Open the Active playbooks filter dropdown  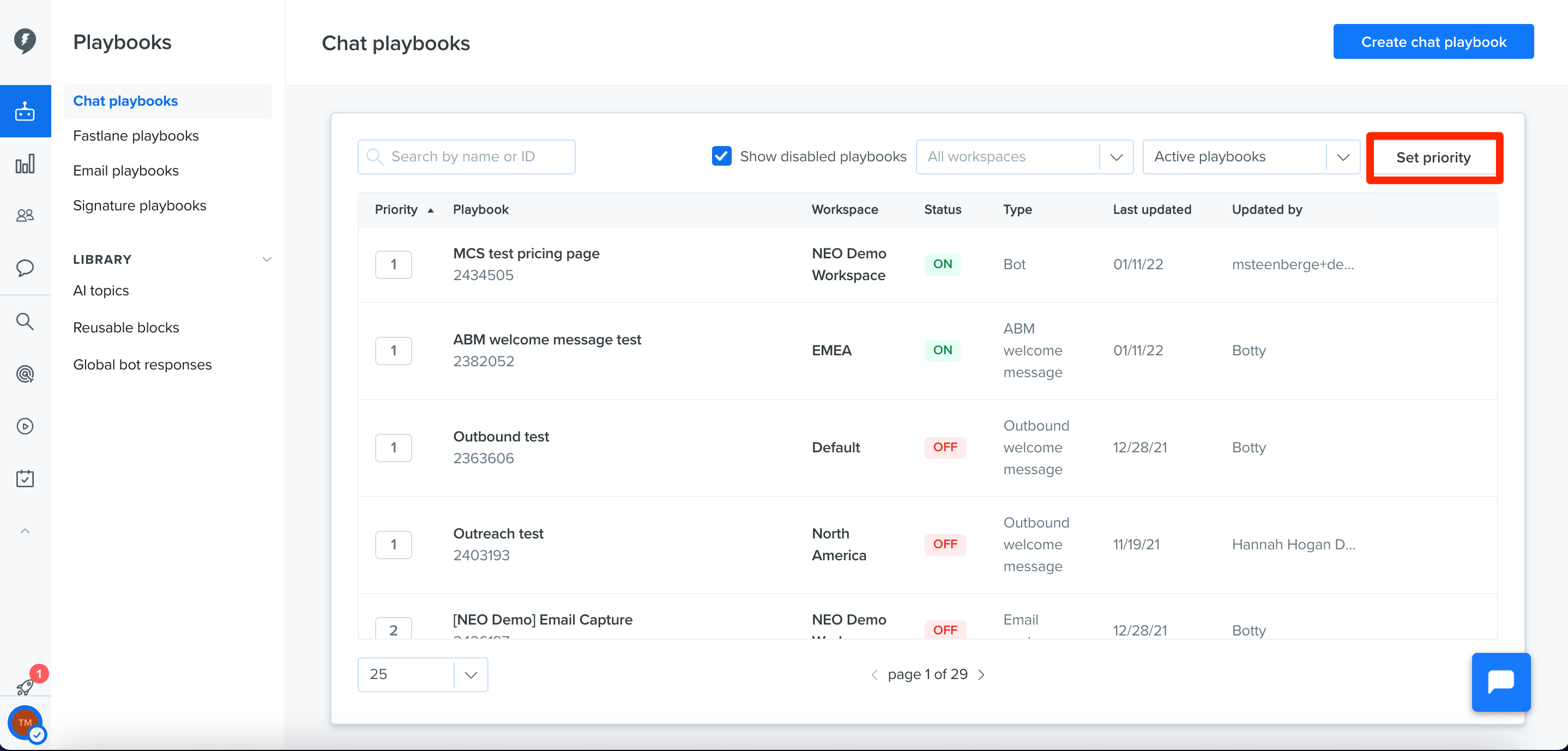point(1251,157)
